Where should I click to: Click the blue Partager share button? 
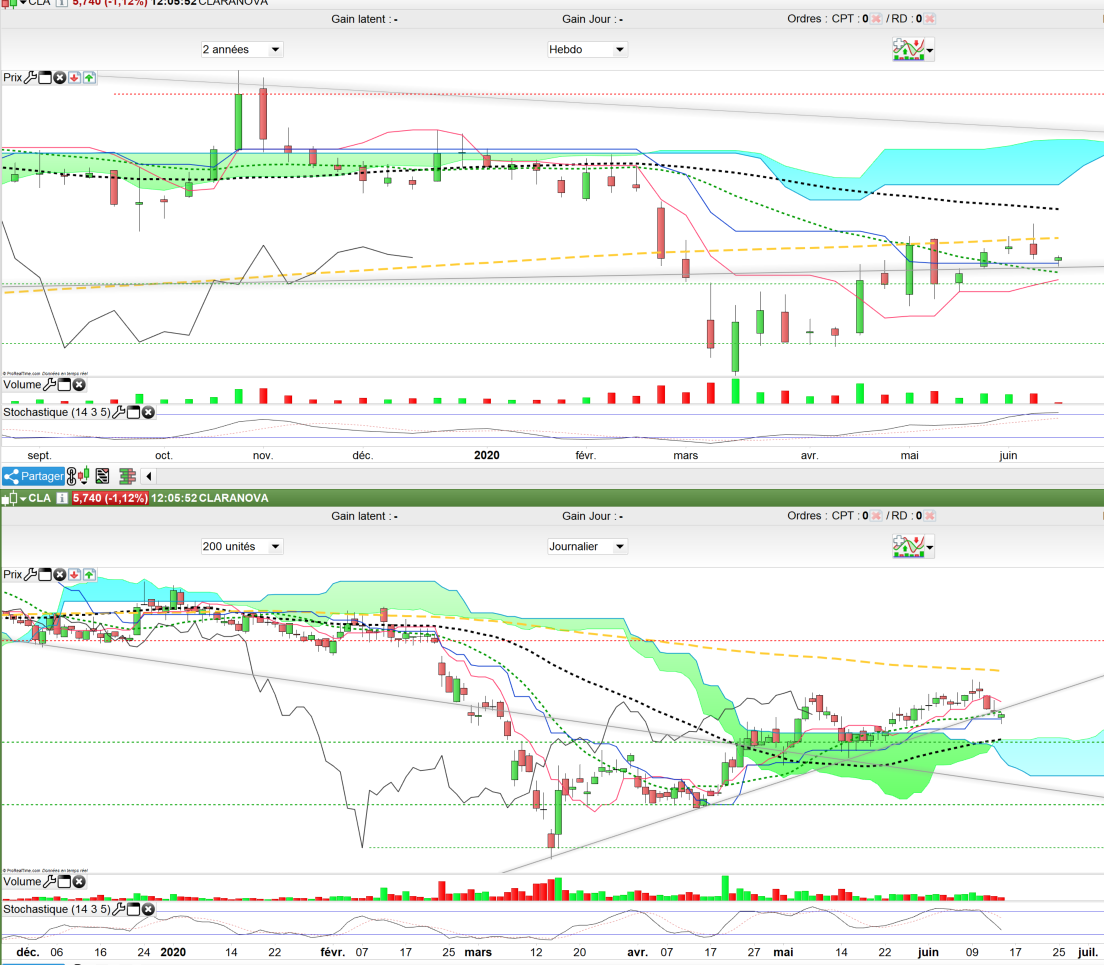[33, 477]
